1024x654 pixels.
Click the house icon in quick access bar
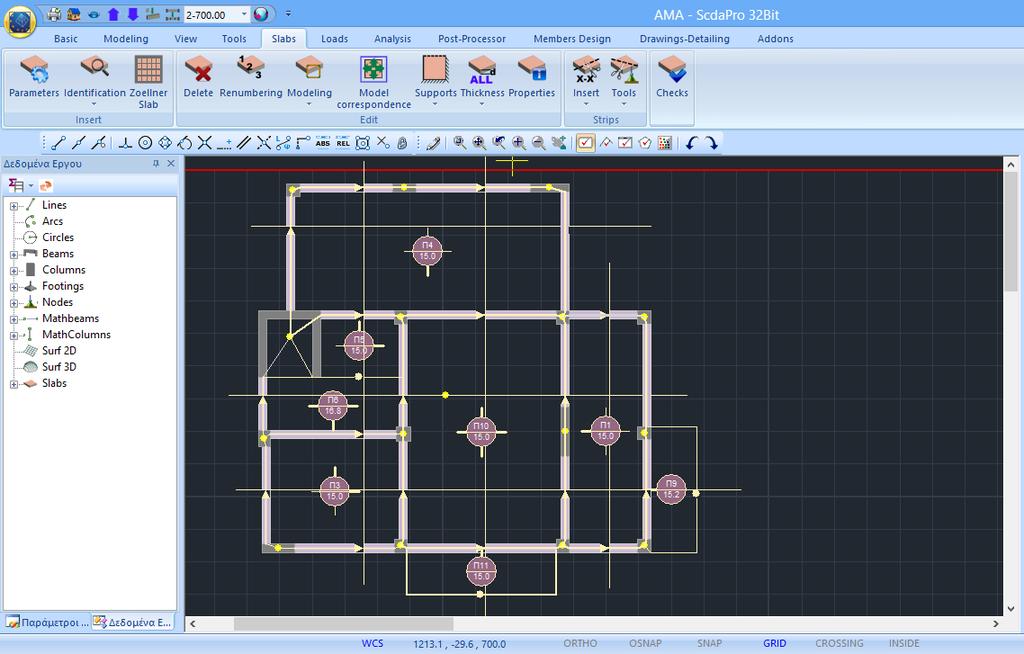click(74, 14)
